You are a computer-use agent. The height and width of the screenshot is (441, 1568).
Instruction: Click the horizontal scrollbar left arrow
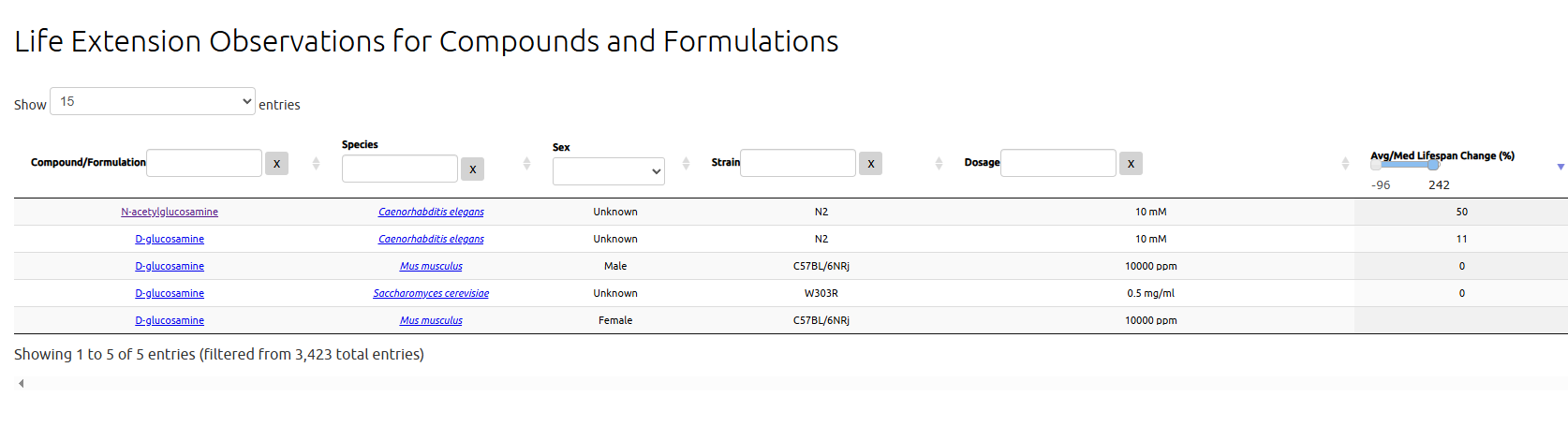tap(21, 383)
